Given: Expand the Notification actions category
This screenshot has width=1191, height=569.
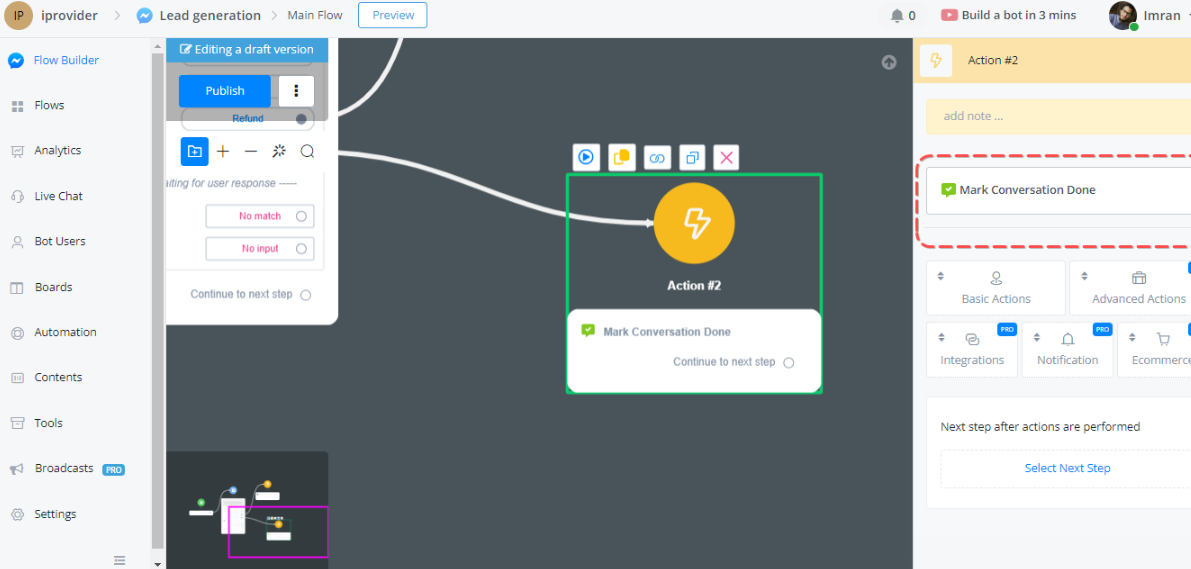Looking at the screenshot, I should (x=1067, y=349).
